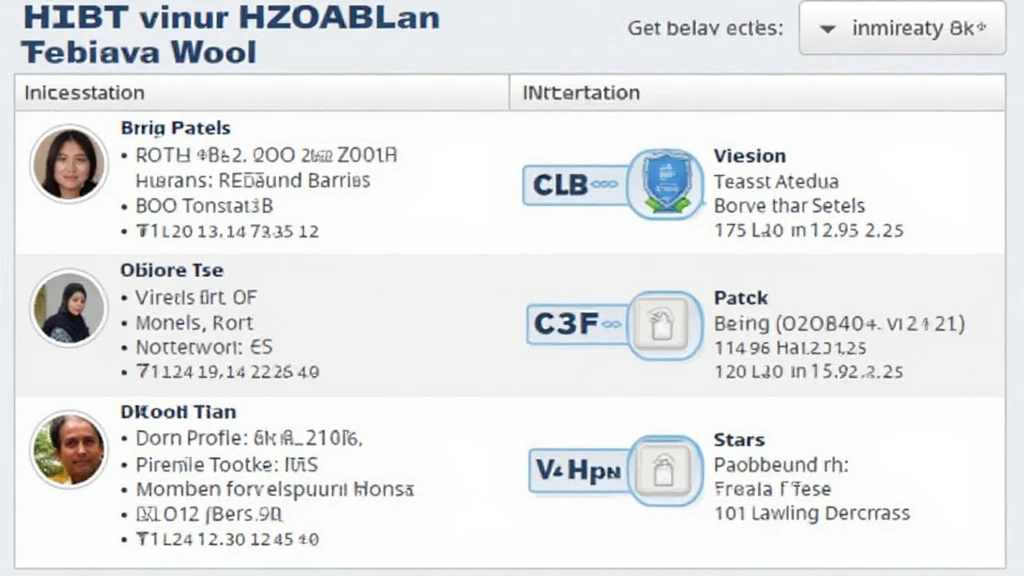Open DKooti Tian profile photo
Image resolution: width=1024 pixels, height=576 pixels.
coord(69,449)
